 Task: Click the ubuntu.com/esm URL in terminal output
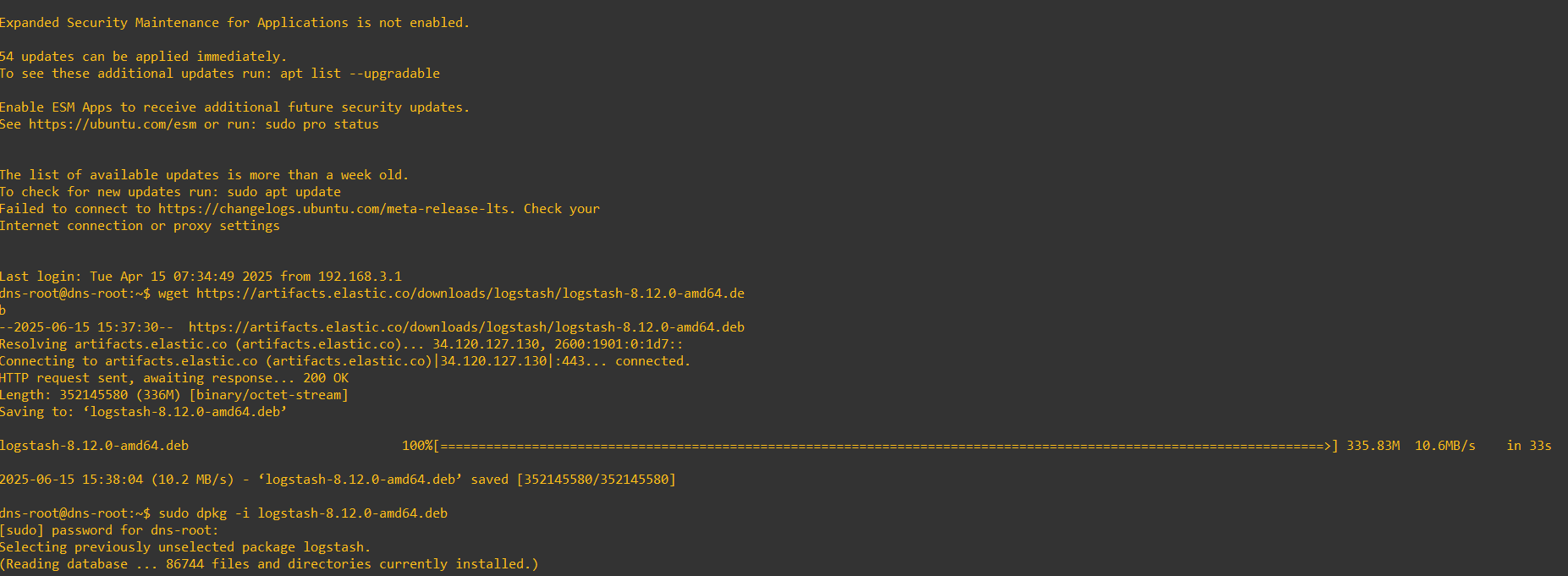[113, 124]
